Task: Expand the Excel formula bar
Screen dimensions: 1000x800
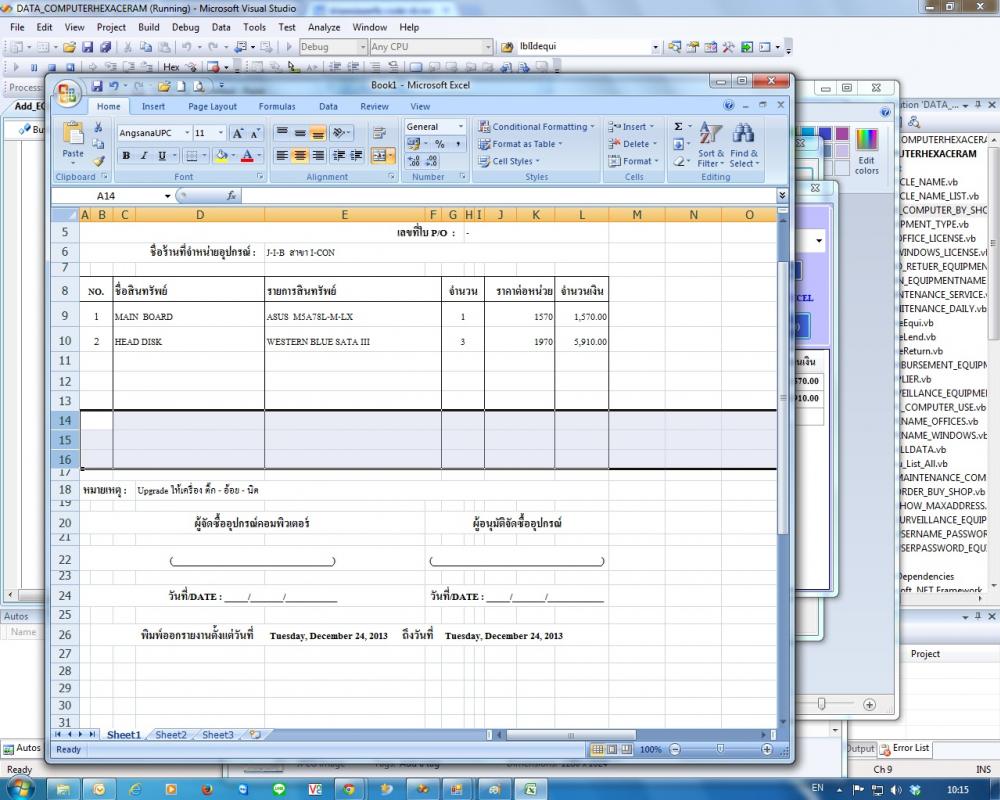Action: tap(783, 195)
